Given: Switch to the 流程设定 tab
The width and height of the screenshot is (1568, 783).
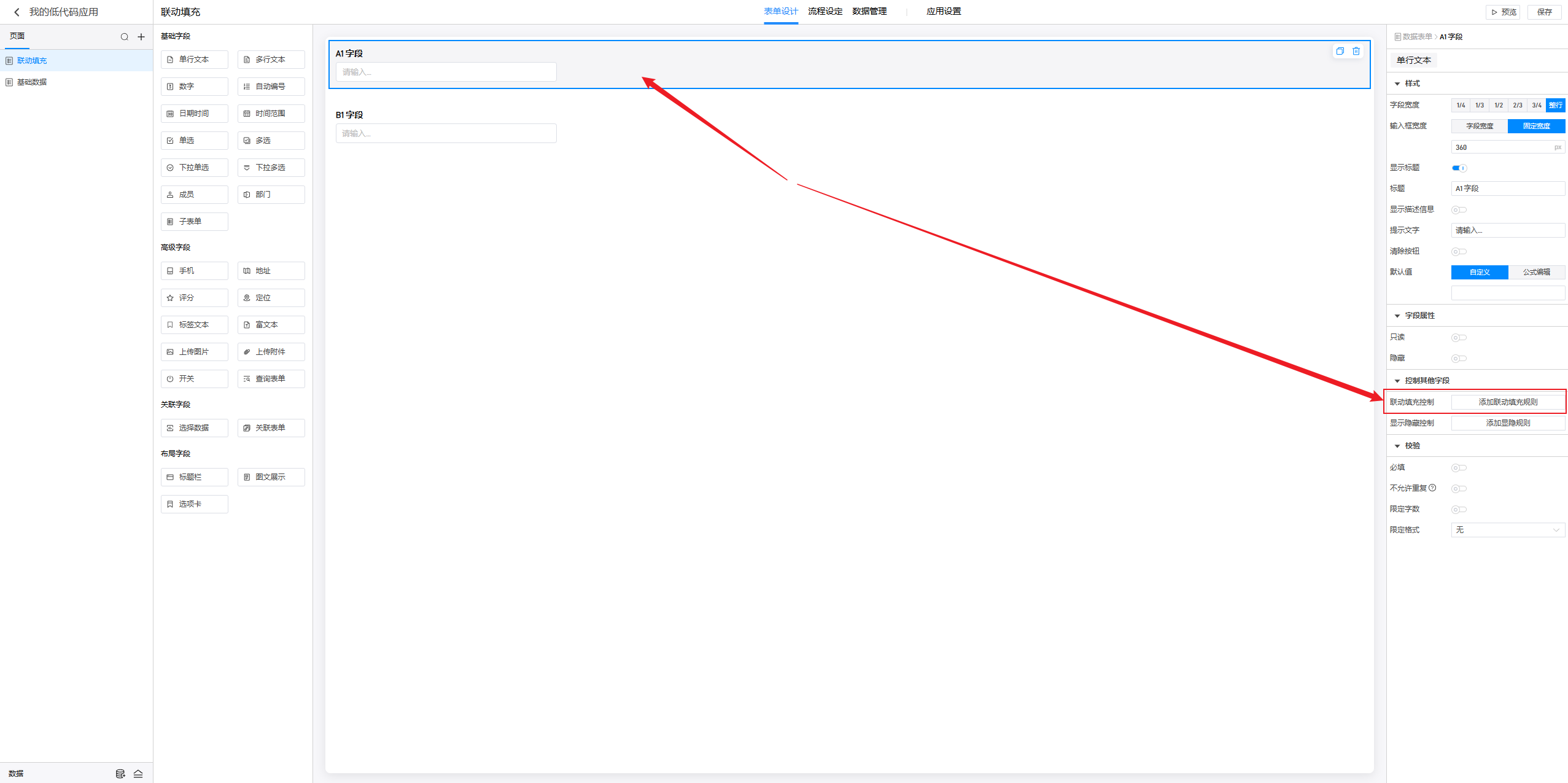Looking at the screenshot, I should pyautogui.click(x=825, y=12).
